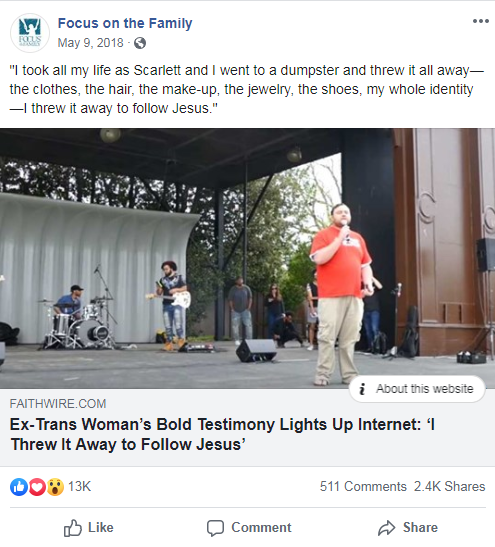Screen dimensions: 495x547
Task: Open the three-dot post options menu
Action: [480, 21]
